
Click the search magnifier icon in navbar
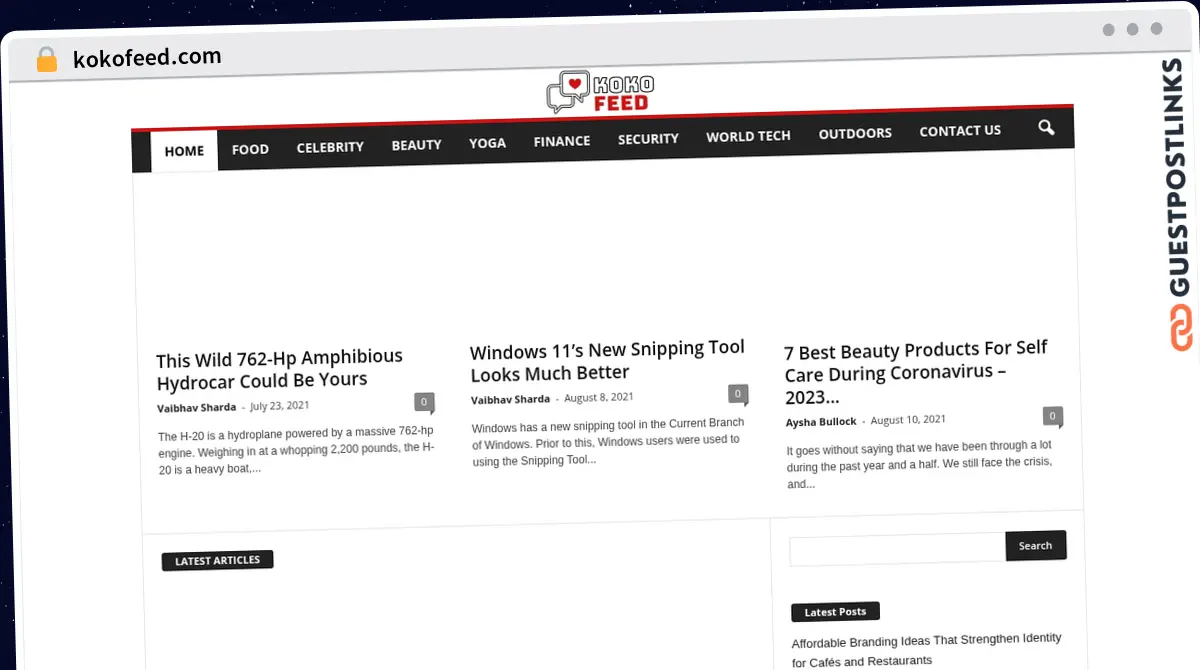(x=1046, y=128)
